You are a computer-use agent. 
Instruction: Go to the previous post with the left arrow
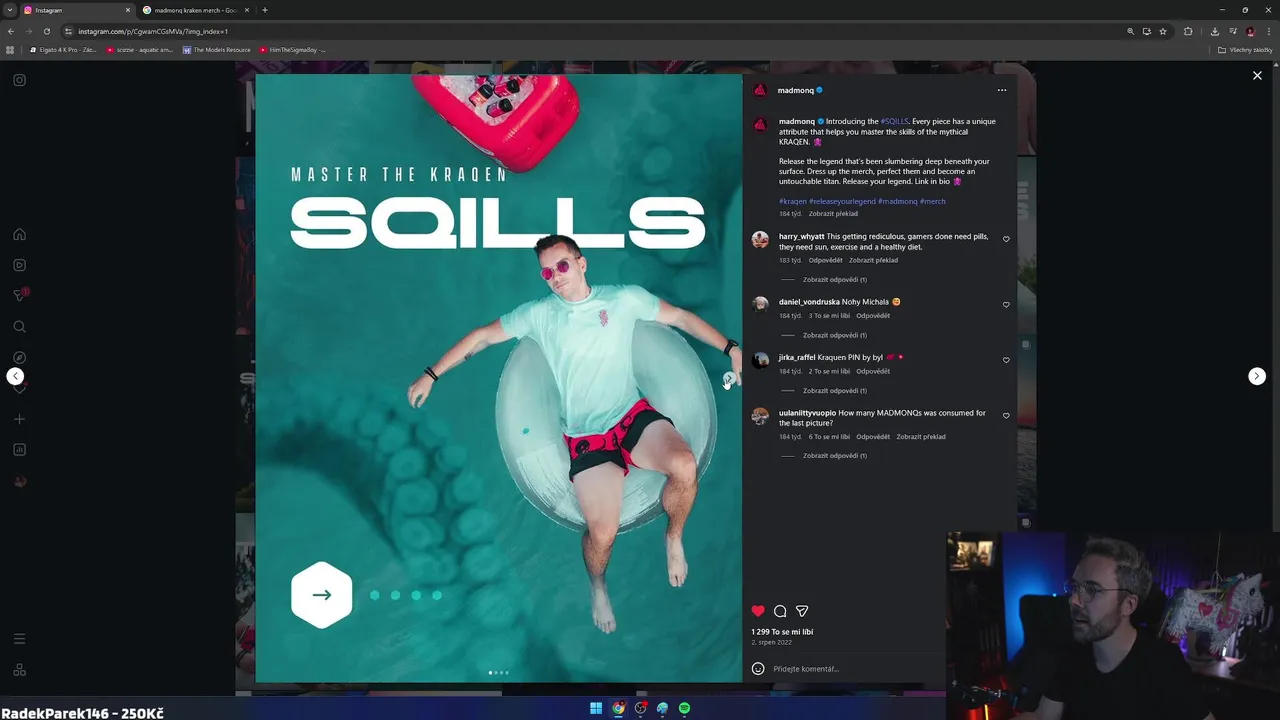[x=15, y=376]
